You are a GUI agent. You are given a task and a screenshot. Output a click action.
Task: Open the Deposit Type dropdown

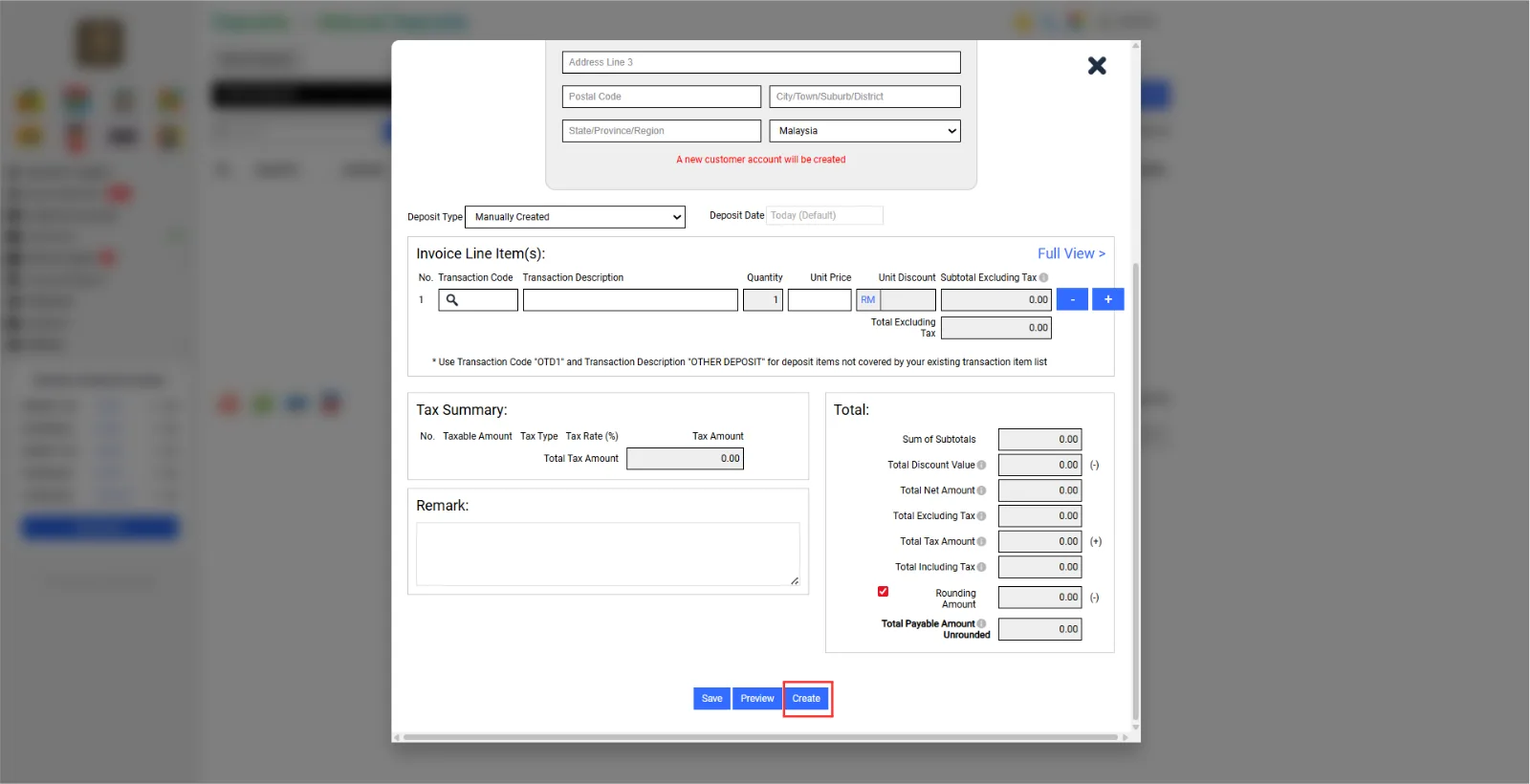pyautogui.click(x=576, y=217)
